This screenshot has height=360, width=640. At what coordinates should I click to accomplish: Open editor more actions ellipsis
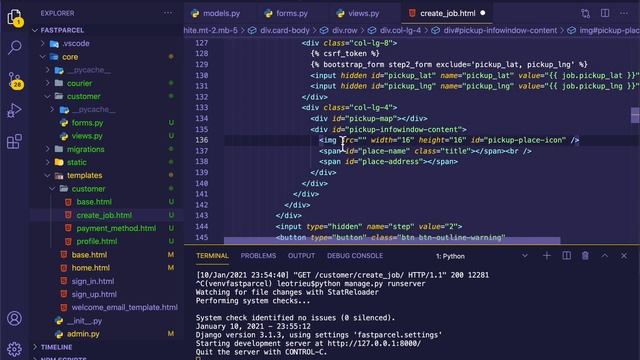pyautogui.click(x=624, y=13)
